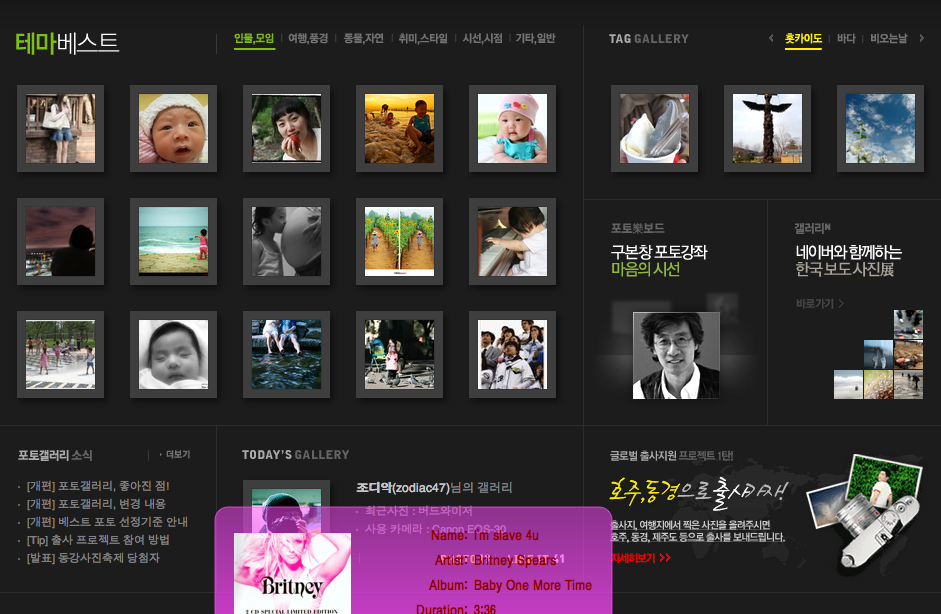Open news item 포토갤러리, 좋아진 점!

coord(98,486)
